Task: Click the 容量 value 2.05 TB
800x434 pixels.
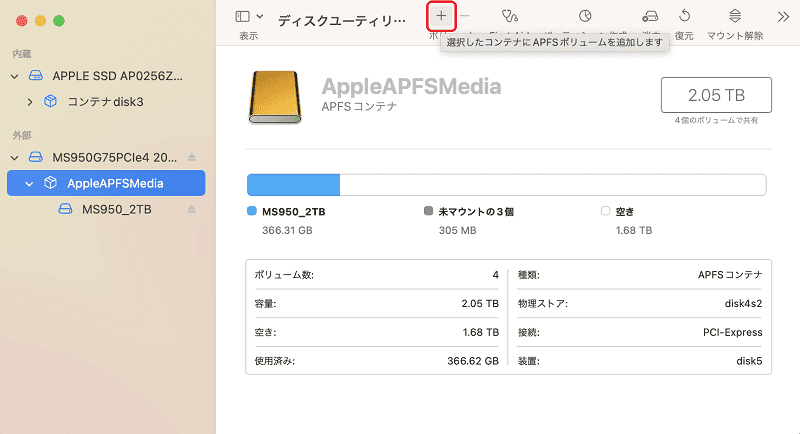Action: click(480, 303)
